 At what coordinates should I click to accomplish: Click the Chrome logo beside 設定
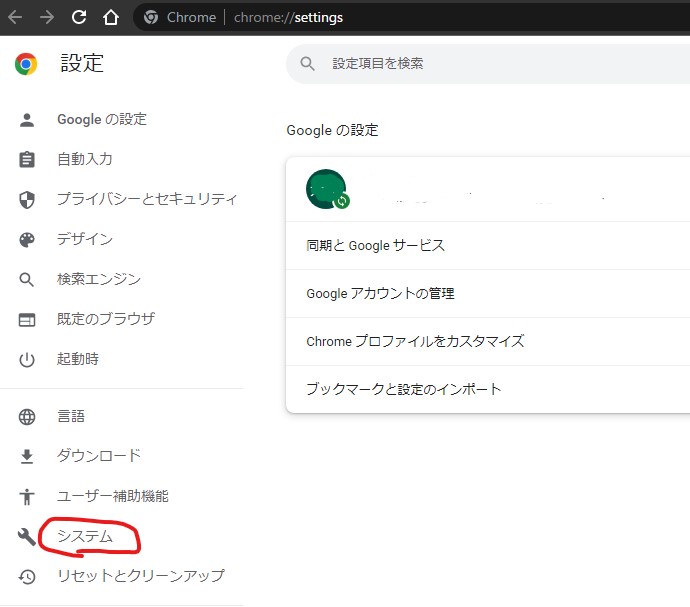point(26,64)
